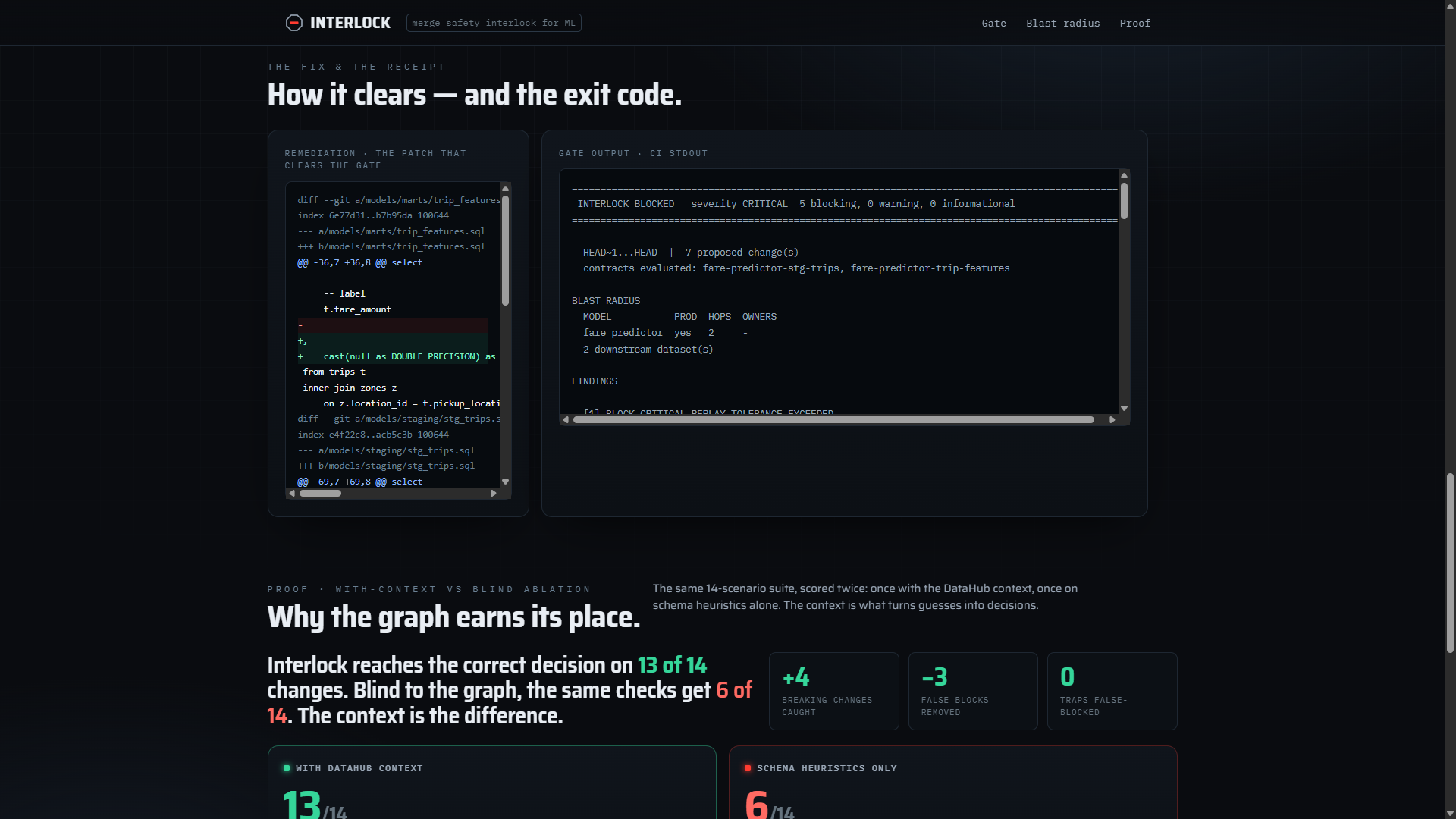Click the '@@ -36,7 +36,8 @@ select' hunk header
This screenshot has height=819, width=1456.
click(x=360, y=262)
